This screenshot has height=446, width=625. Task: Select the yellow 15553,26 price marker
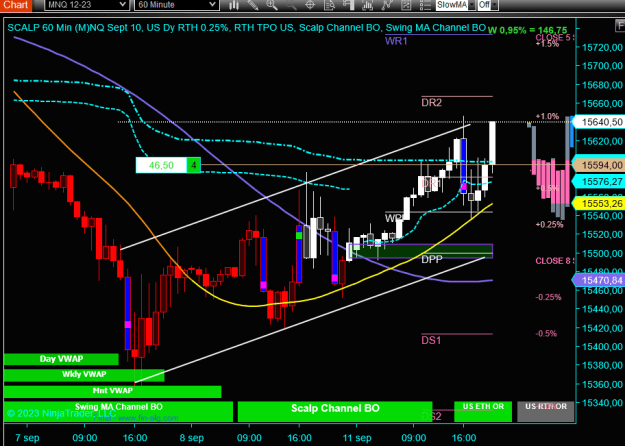point(599,204)
